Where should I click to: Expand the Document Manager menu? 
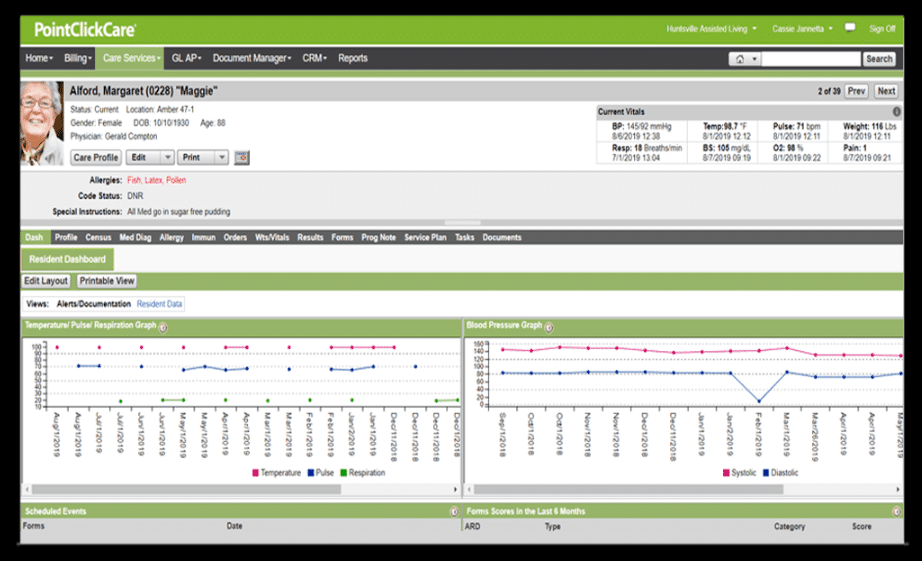(252, 58)
